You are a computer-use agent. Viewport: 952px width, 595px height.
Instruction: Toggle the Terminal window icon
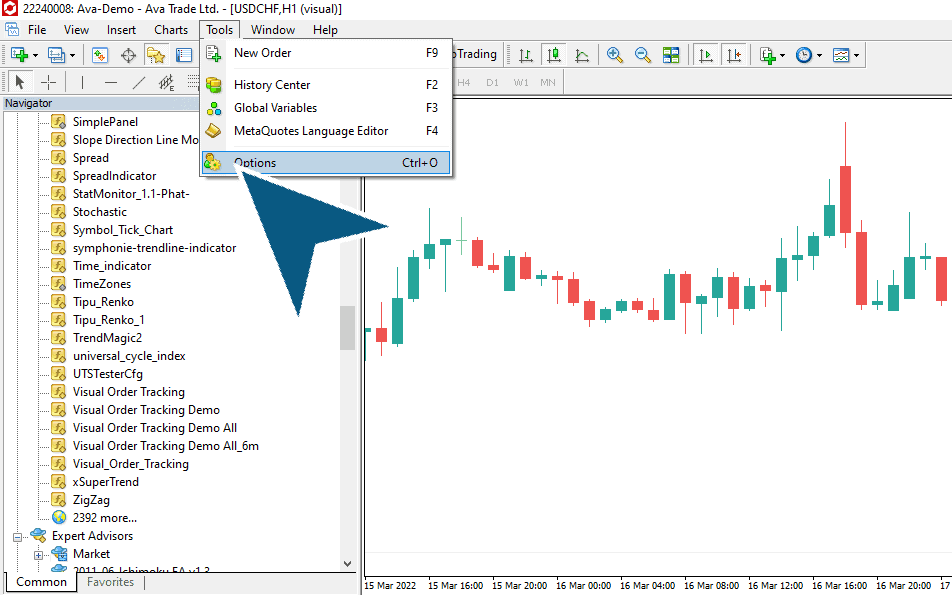point(184,55)
